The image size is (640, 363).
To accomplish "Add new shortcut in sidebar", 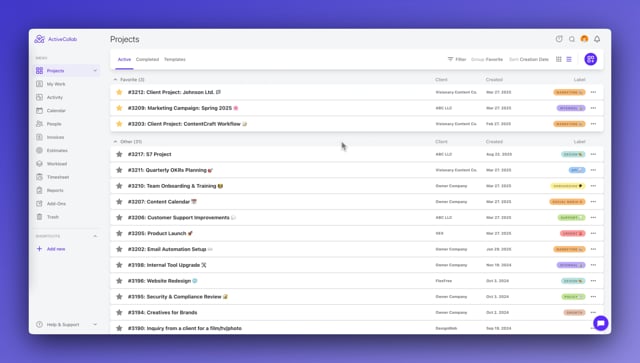I will point(51,249).
